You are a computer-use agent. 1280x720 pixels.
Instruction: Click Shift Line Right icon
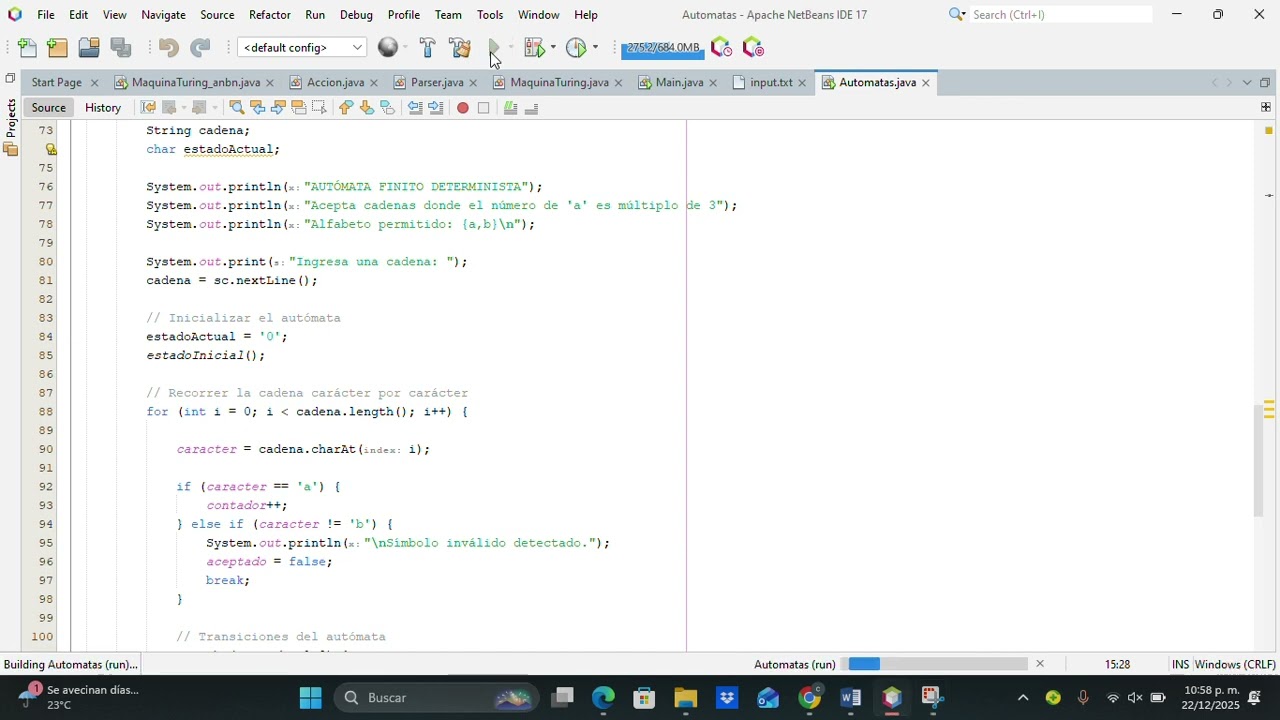pos(436,107)
